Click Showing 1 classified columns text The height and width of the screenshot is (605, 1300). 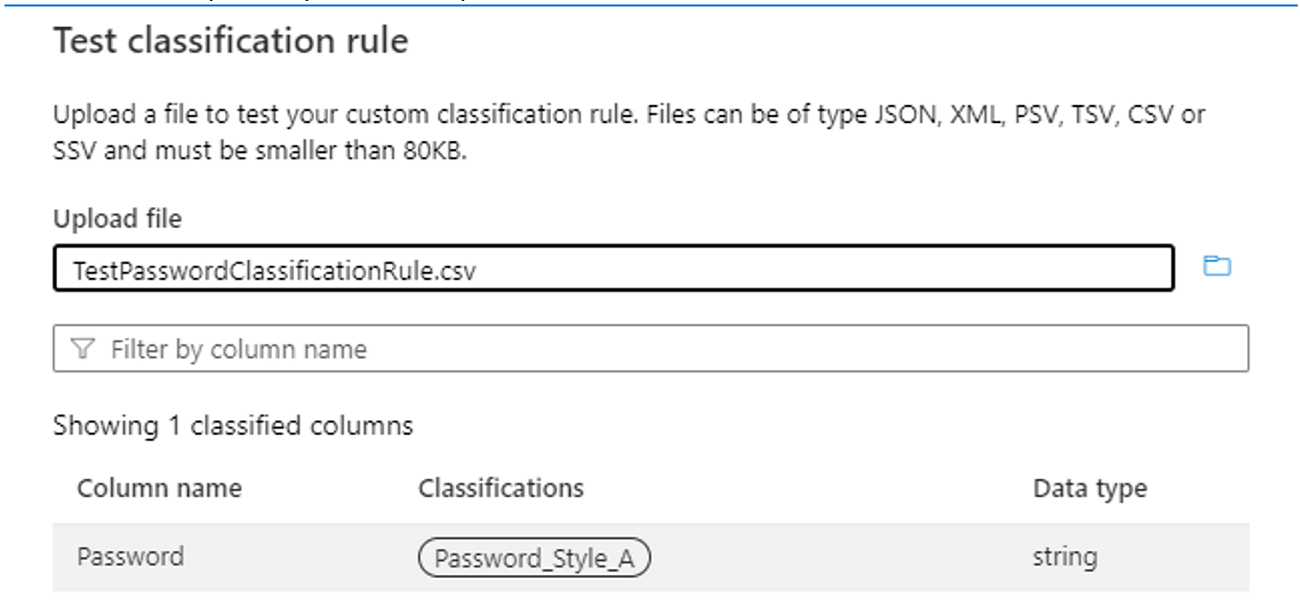point(233,426)
